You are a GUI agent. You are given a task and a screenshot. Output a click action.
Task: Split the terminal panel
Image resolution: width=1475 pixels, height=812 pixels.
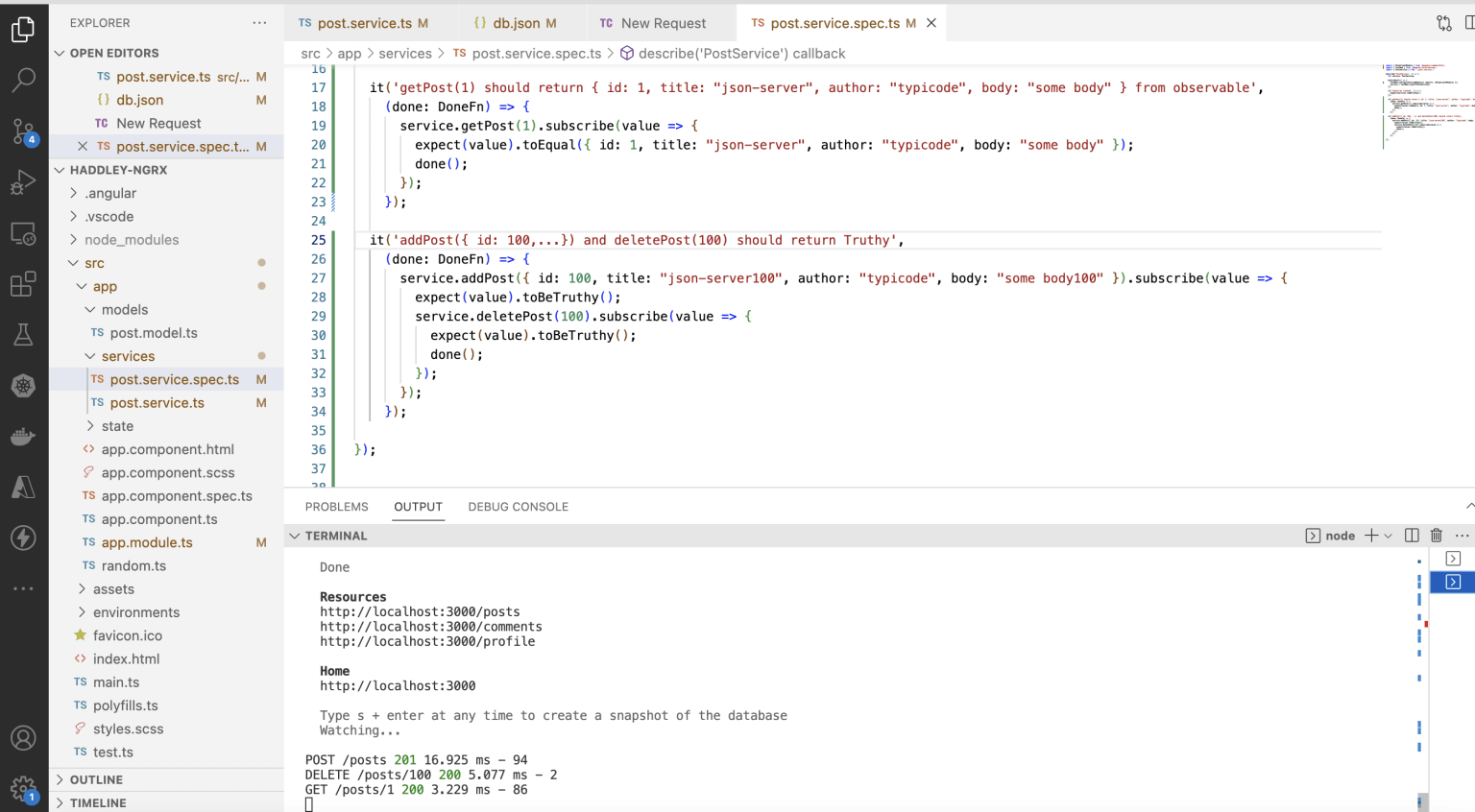[1412, 536]
